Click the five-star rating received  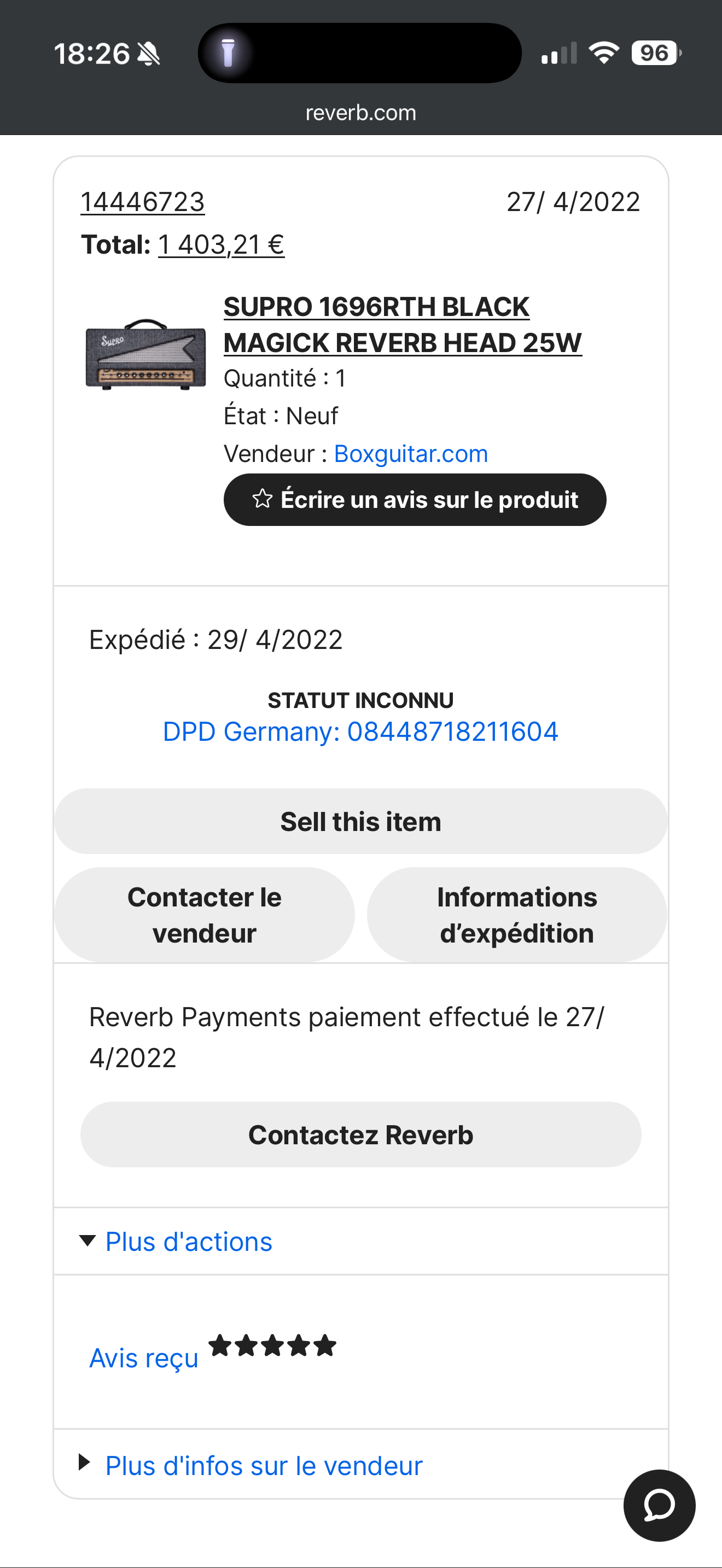[272, 1345]
